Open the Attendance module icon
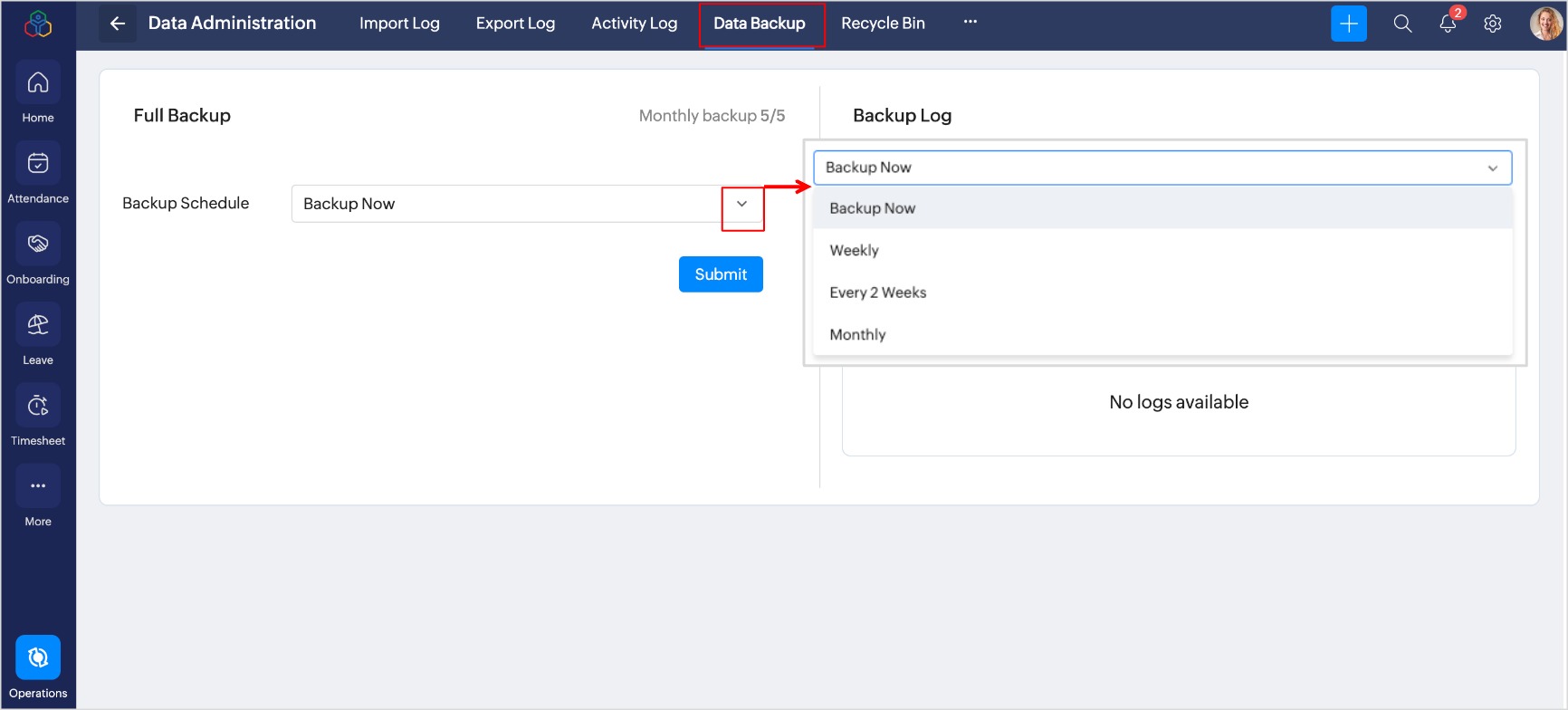The height and width of the screenshot is (710, 1568). (x=38, y=164)
